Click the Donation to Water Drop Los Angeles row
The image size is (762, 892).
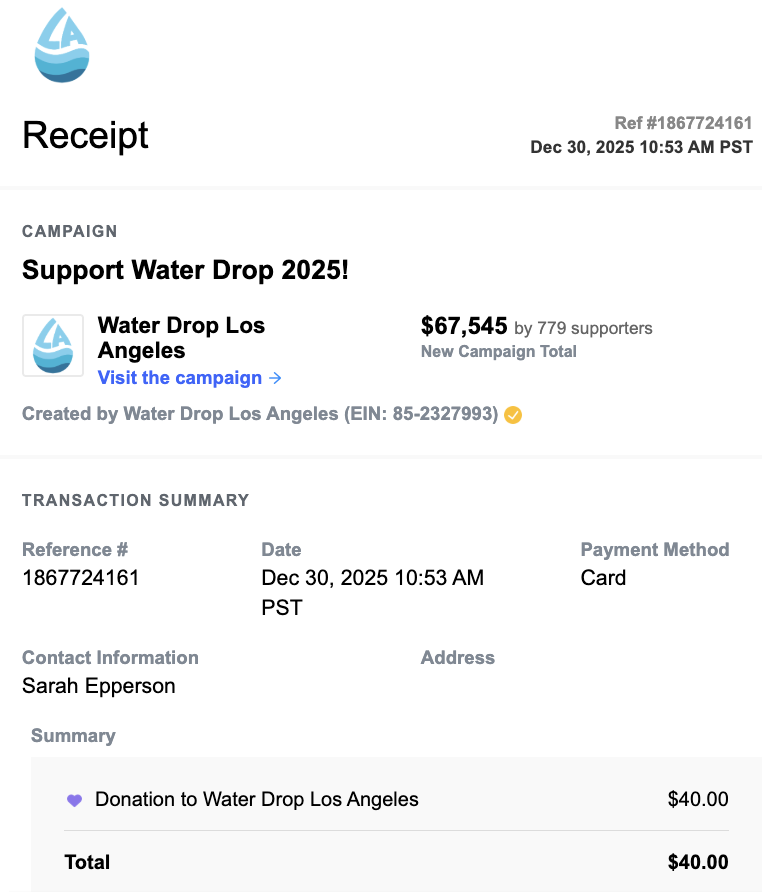257,800
